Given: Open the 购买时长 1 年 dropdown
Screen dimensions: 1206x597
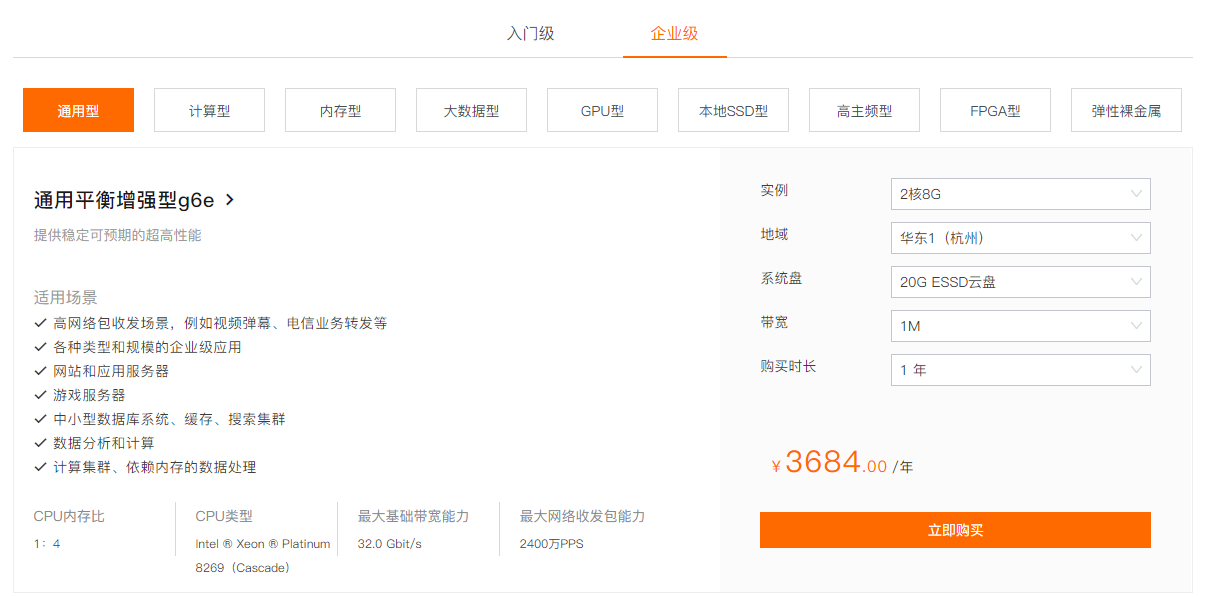Looking at the screenshot, I should (x=1020, y=370).
